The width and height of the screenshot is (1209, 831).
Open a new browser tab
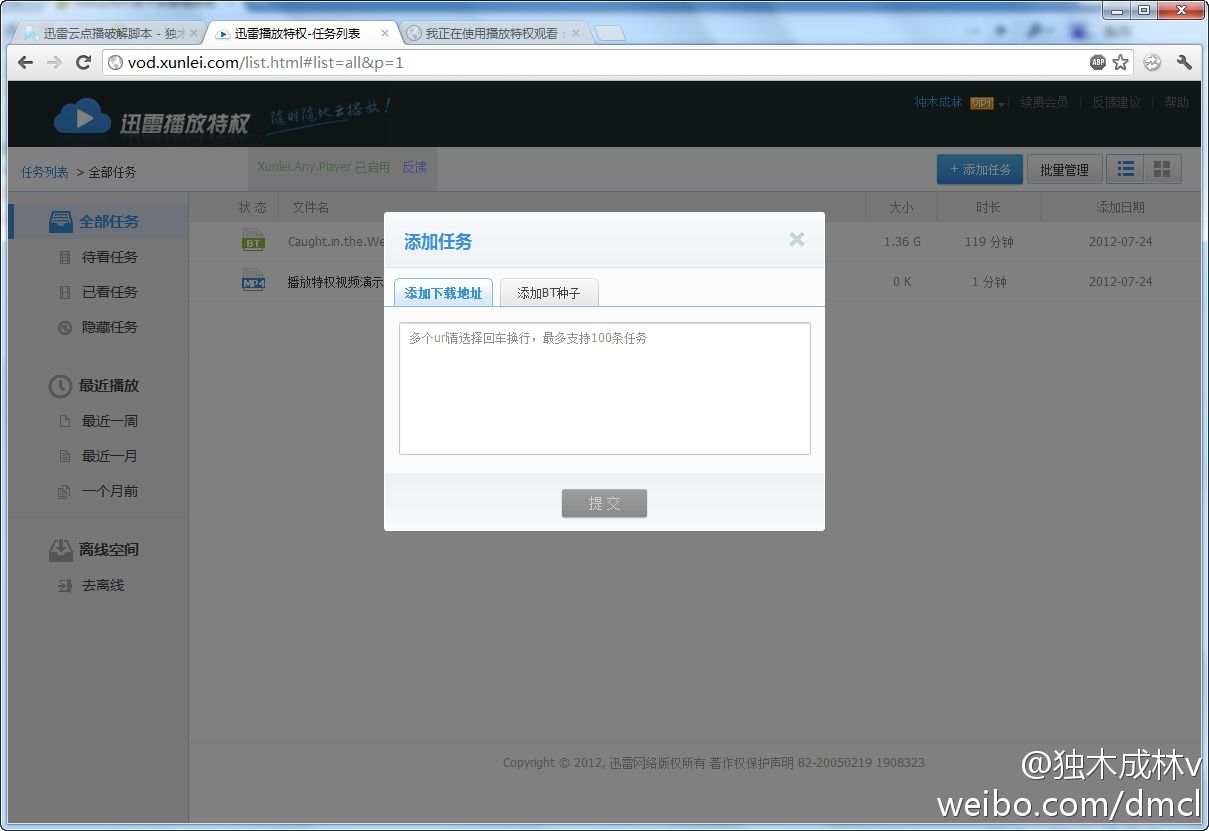click(x=610, y=33)
